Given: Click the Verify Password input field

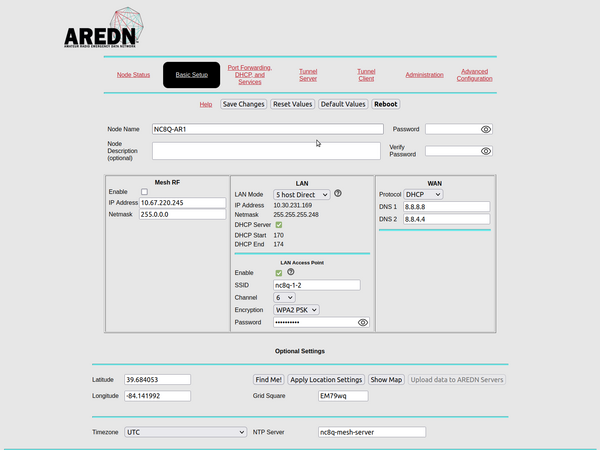Looking at the screenshot, I should (459, 151).
